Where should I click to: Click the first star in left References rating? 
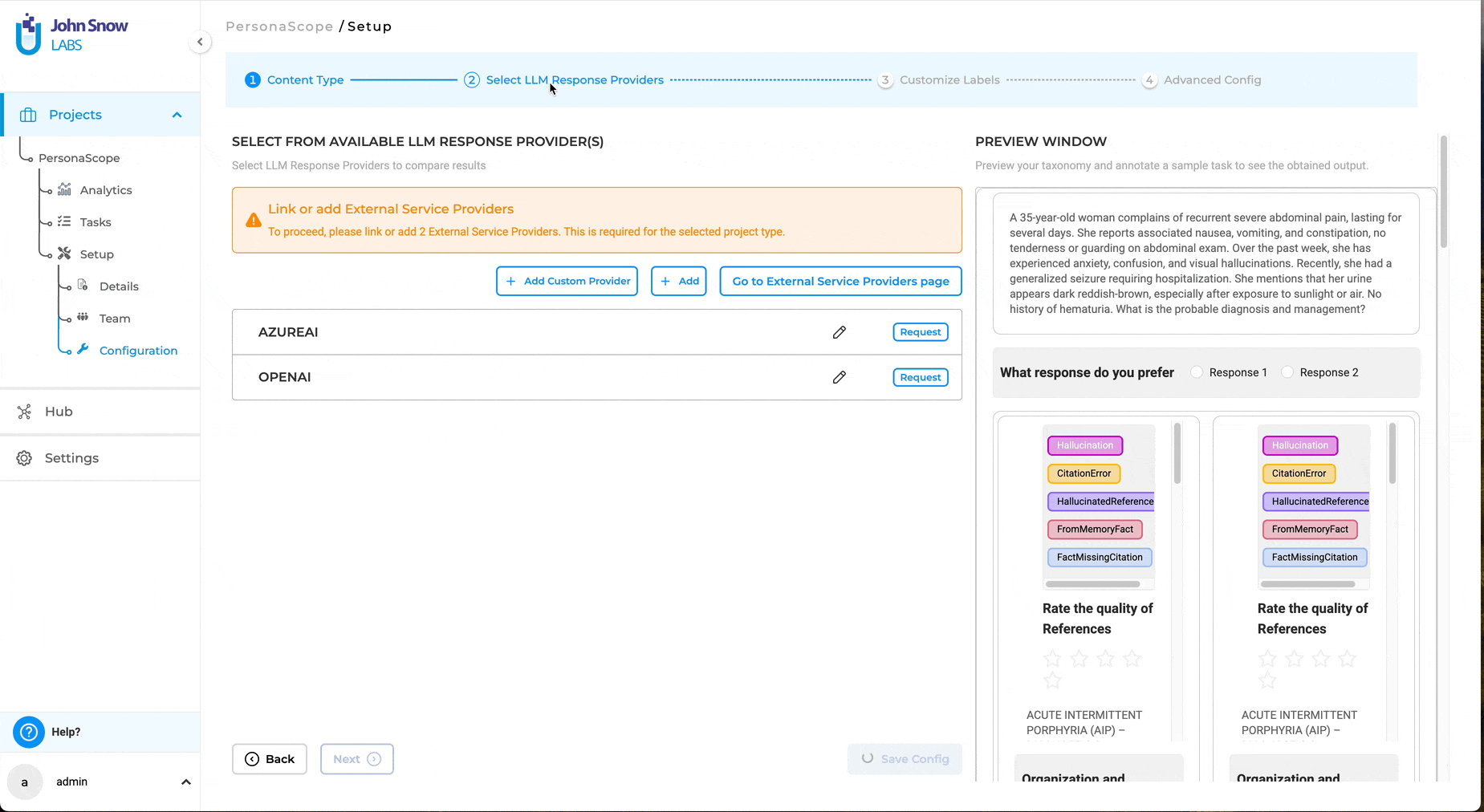click(x=1052, y=660)
